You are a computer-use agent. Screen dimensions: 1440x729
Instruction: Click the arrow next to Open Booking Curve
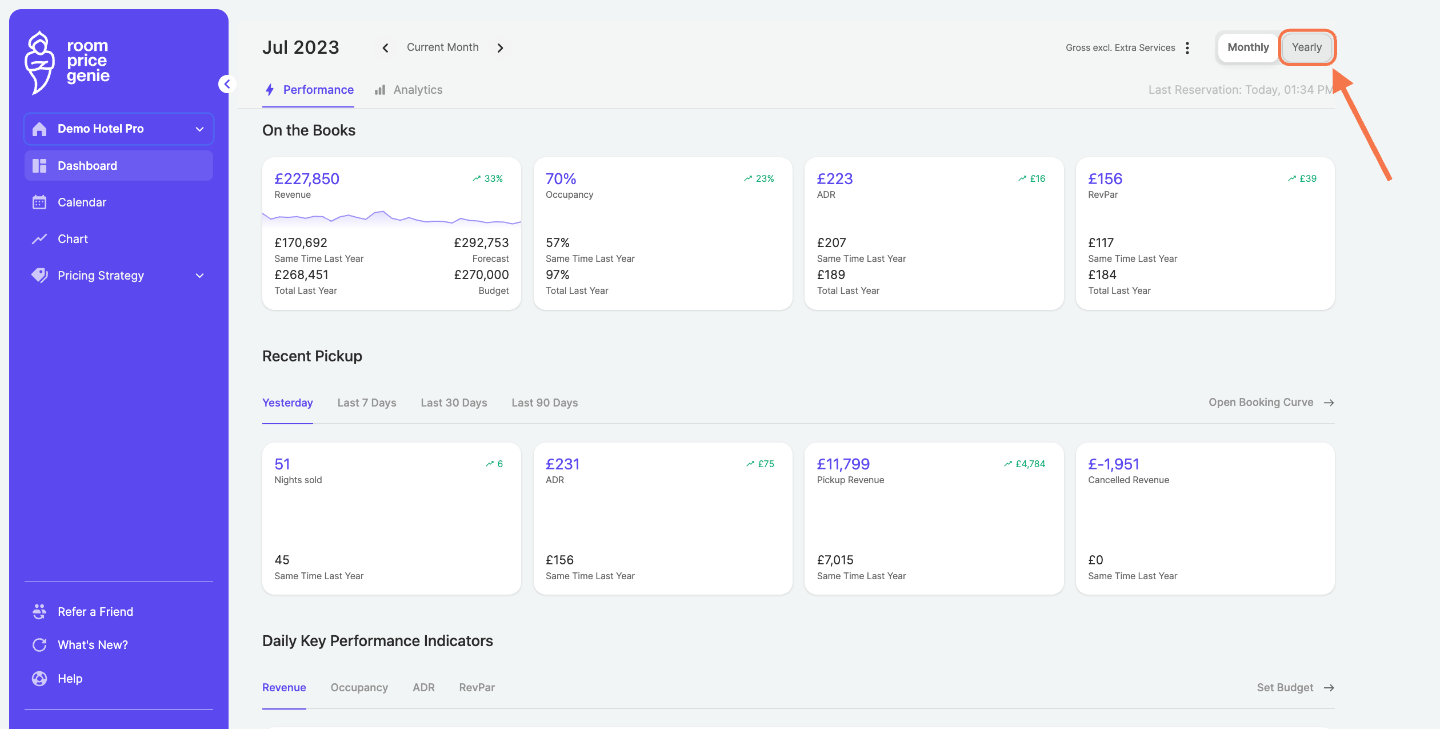tap(1329, 403)
